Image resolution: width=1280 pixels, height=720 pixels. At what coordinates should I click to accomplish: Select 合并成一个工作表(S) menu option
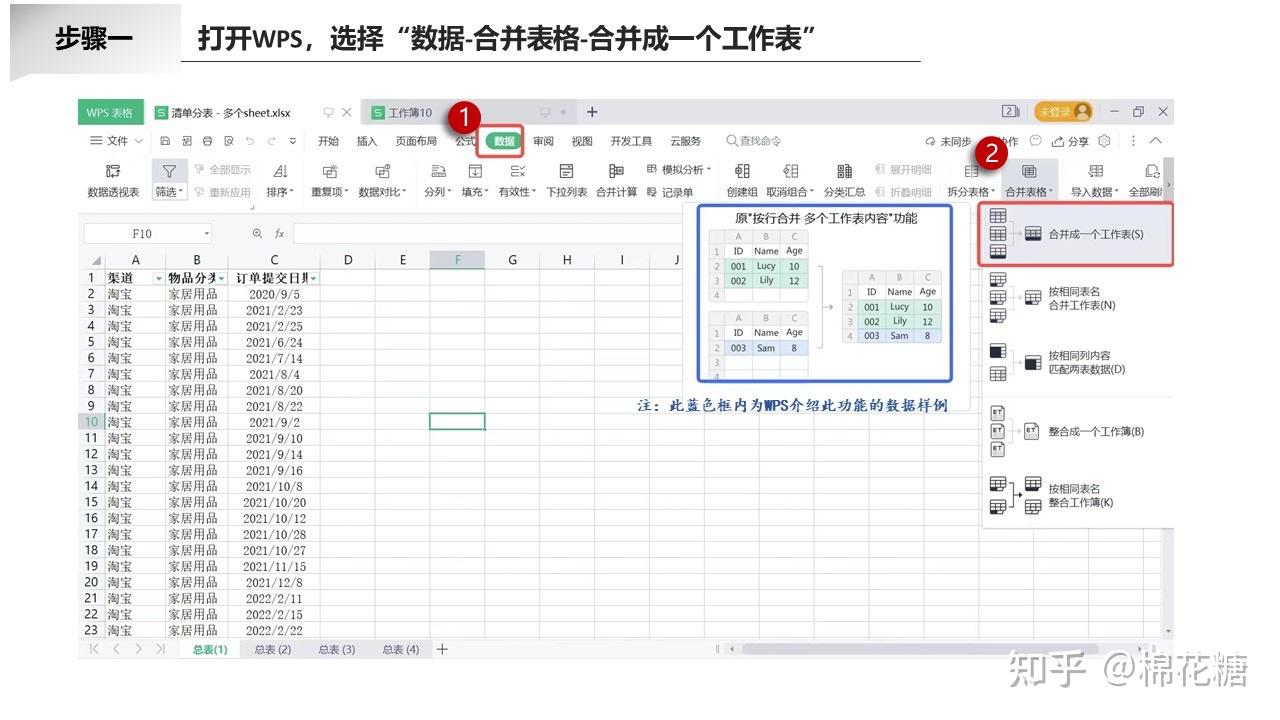pos(1077,234)
